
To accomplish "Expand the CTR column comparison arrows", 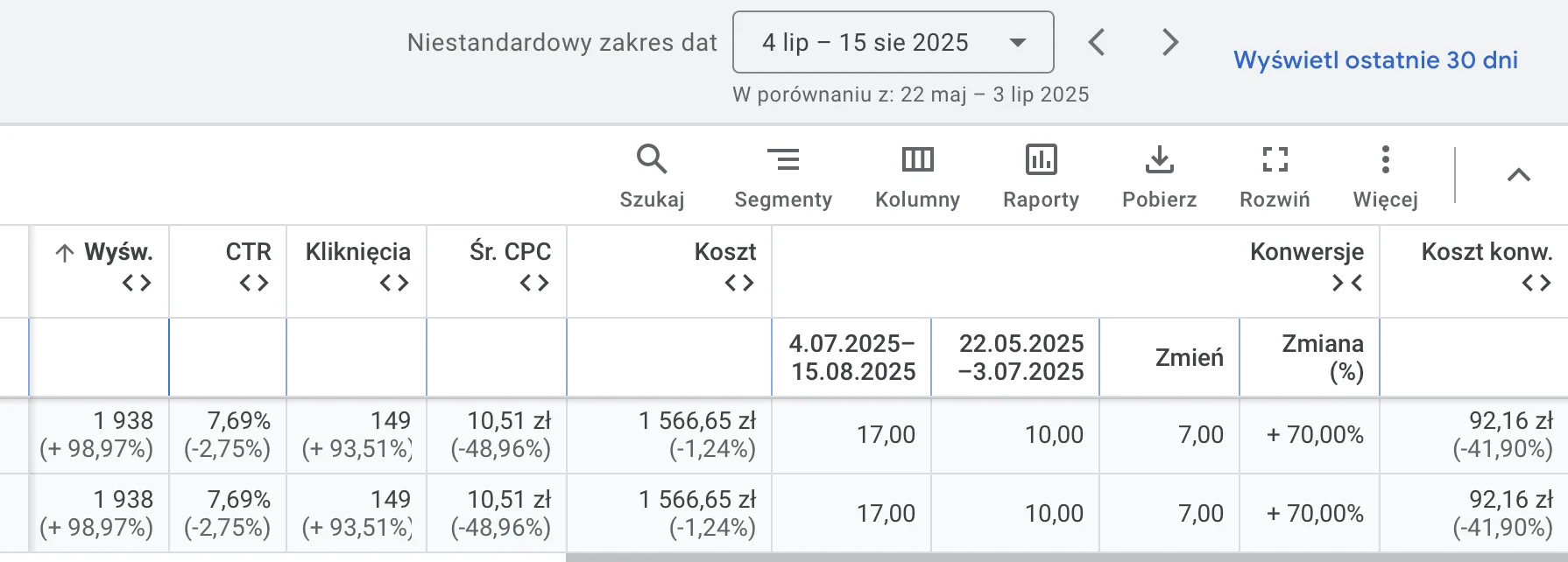I will pyautogui.click(x=254, y=283).
